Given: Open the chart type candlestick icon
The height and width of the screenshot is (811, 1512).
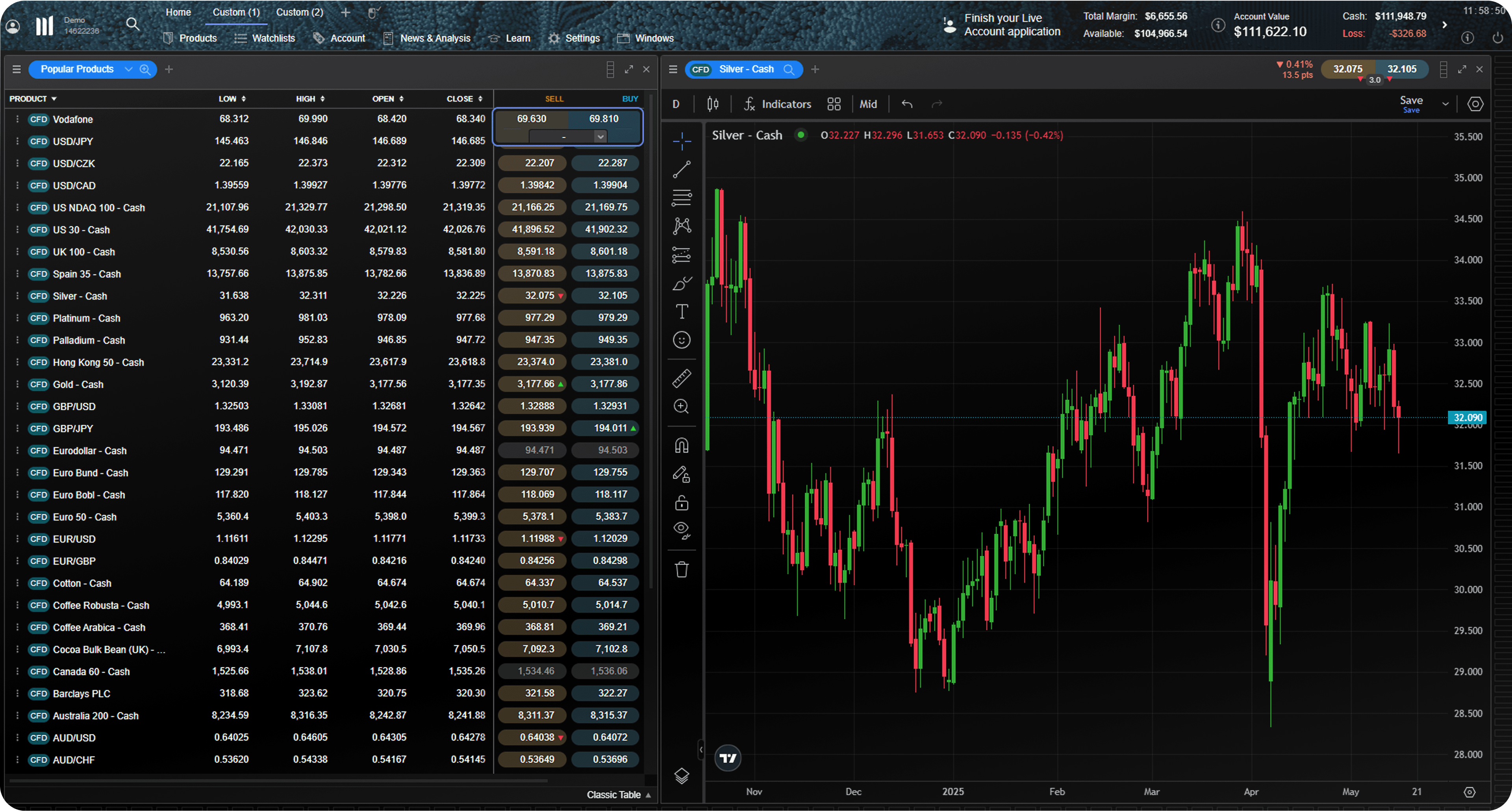Looking at the screenshot, I should coord(713,104).
